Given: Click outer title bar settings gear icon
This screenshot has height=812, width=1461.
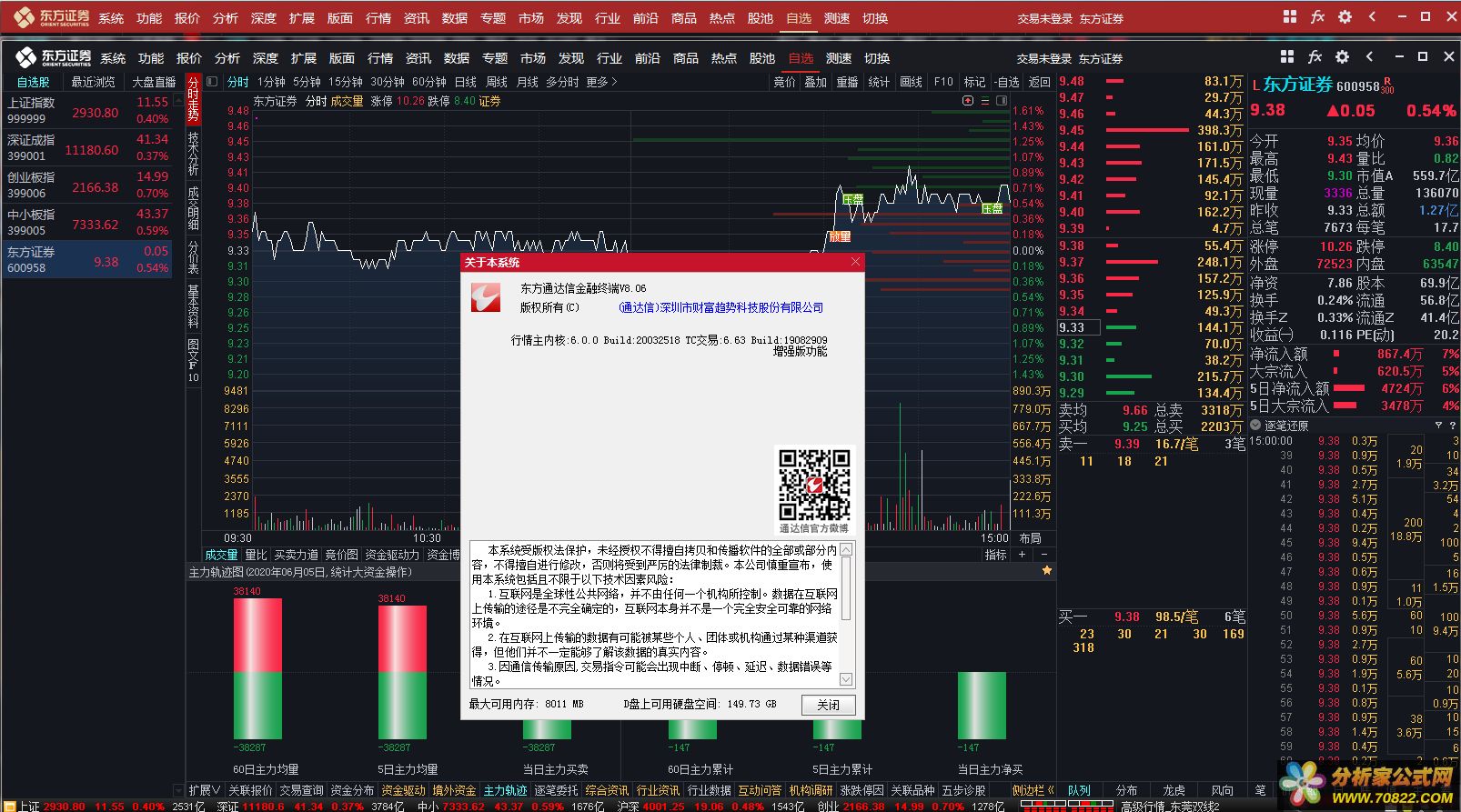Looking at the screenshot, I should click(x=1345, y=16).
